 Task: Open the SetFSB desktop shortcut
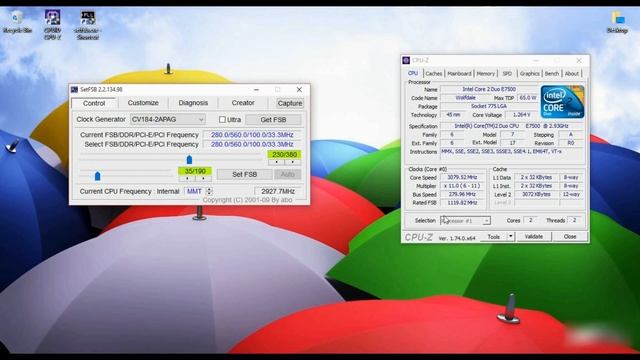point(88,25)
